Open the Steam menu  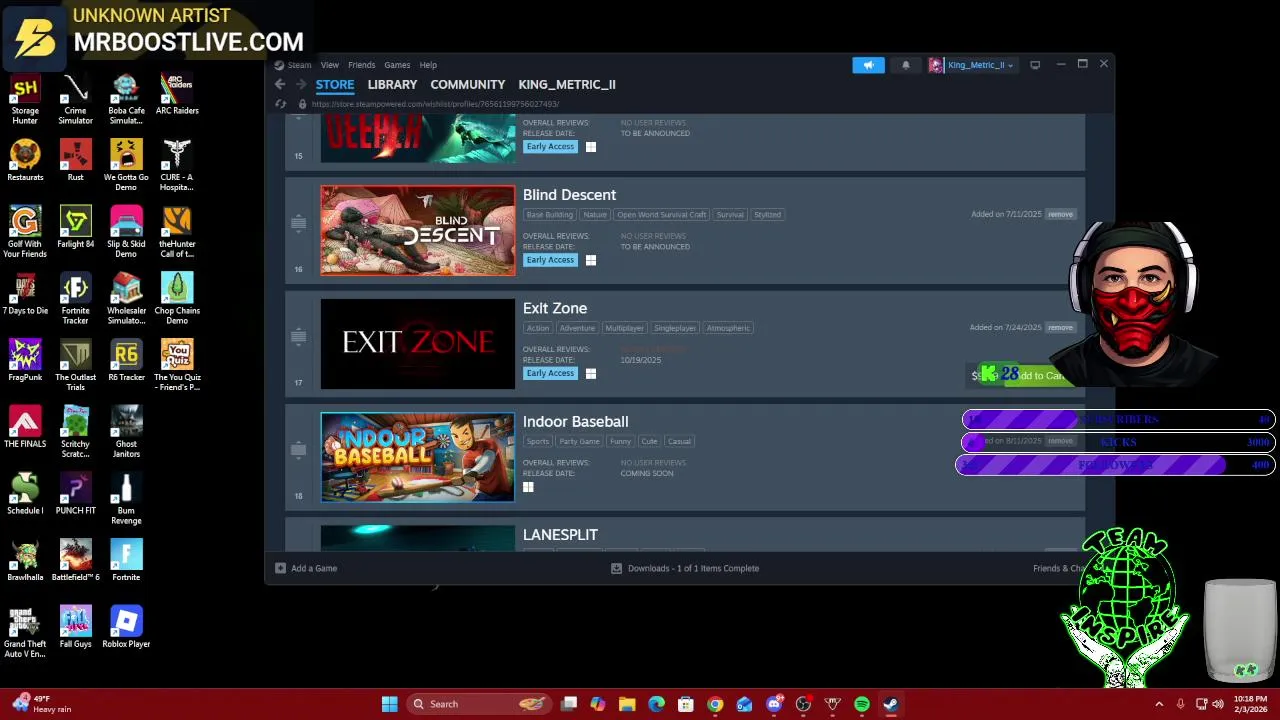pos(299,65)
